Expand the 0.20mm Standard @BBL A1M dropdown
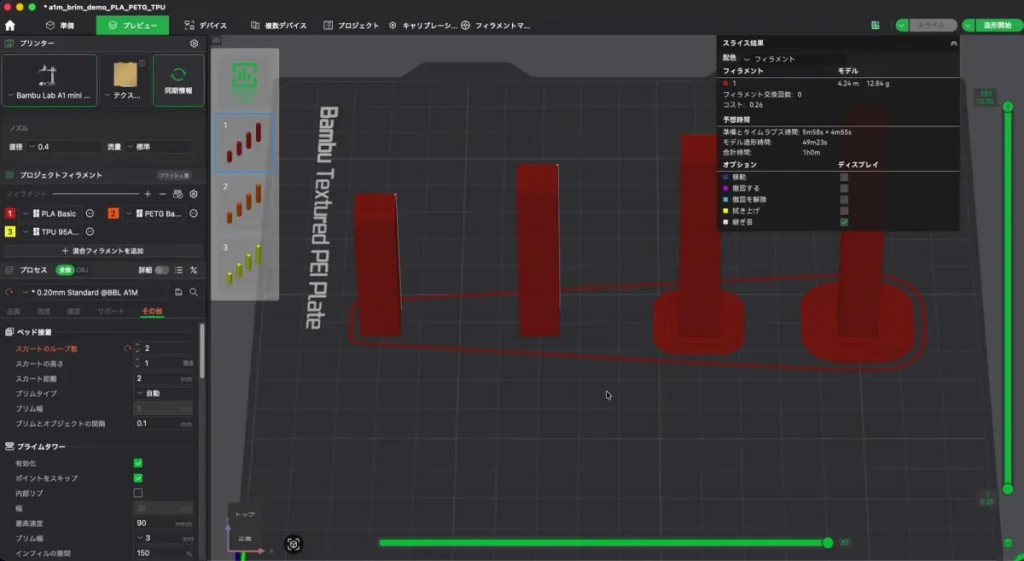This screenshot has width=1024, height=561. pos(94,292)
